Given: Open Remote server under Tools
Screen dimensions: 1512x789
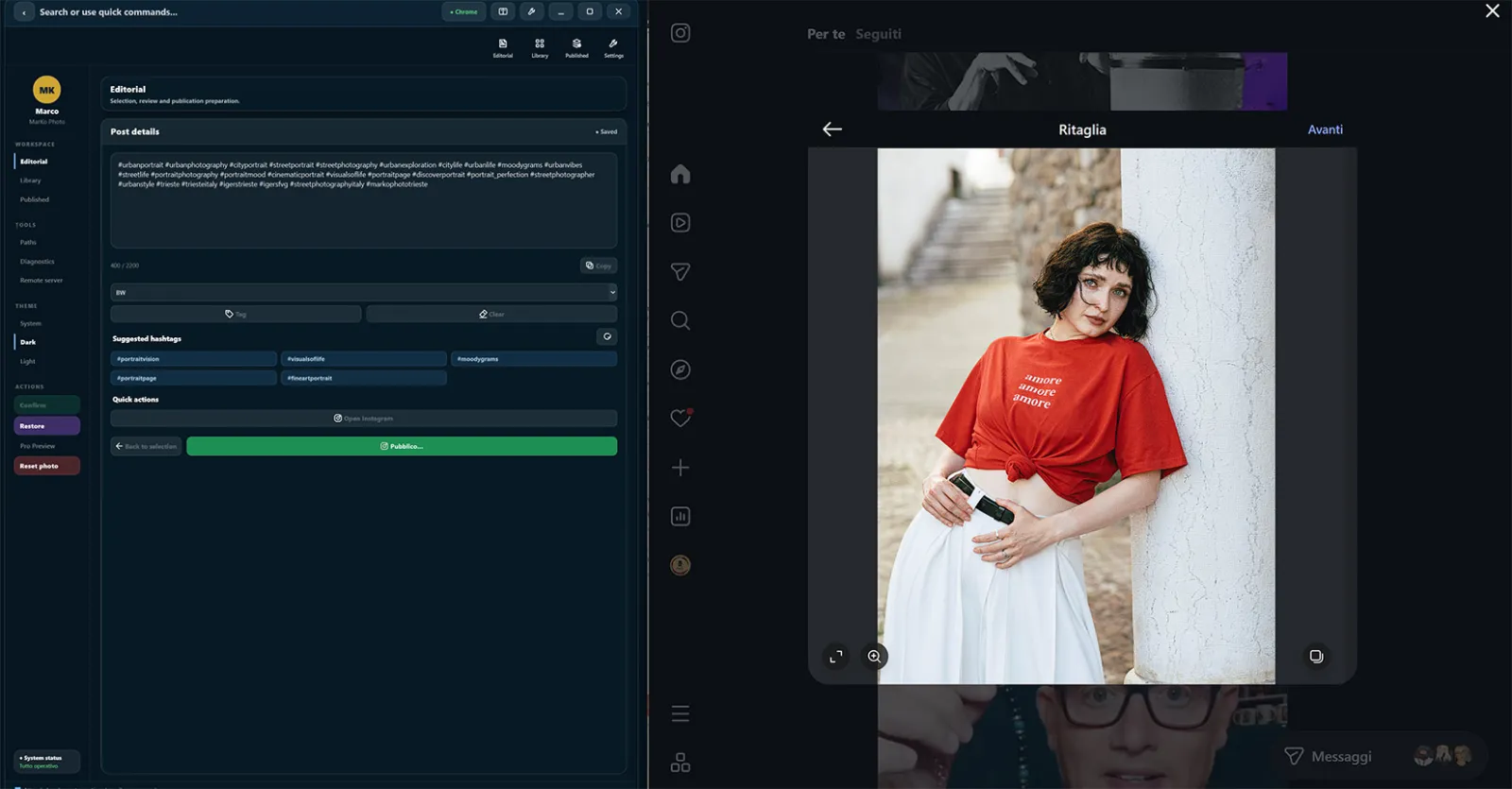Looking at the screenshot, I should click(x=41, y=281).
